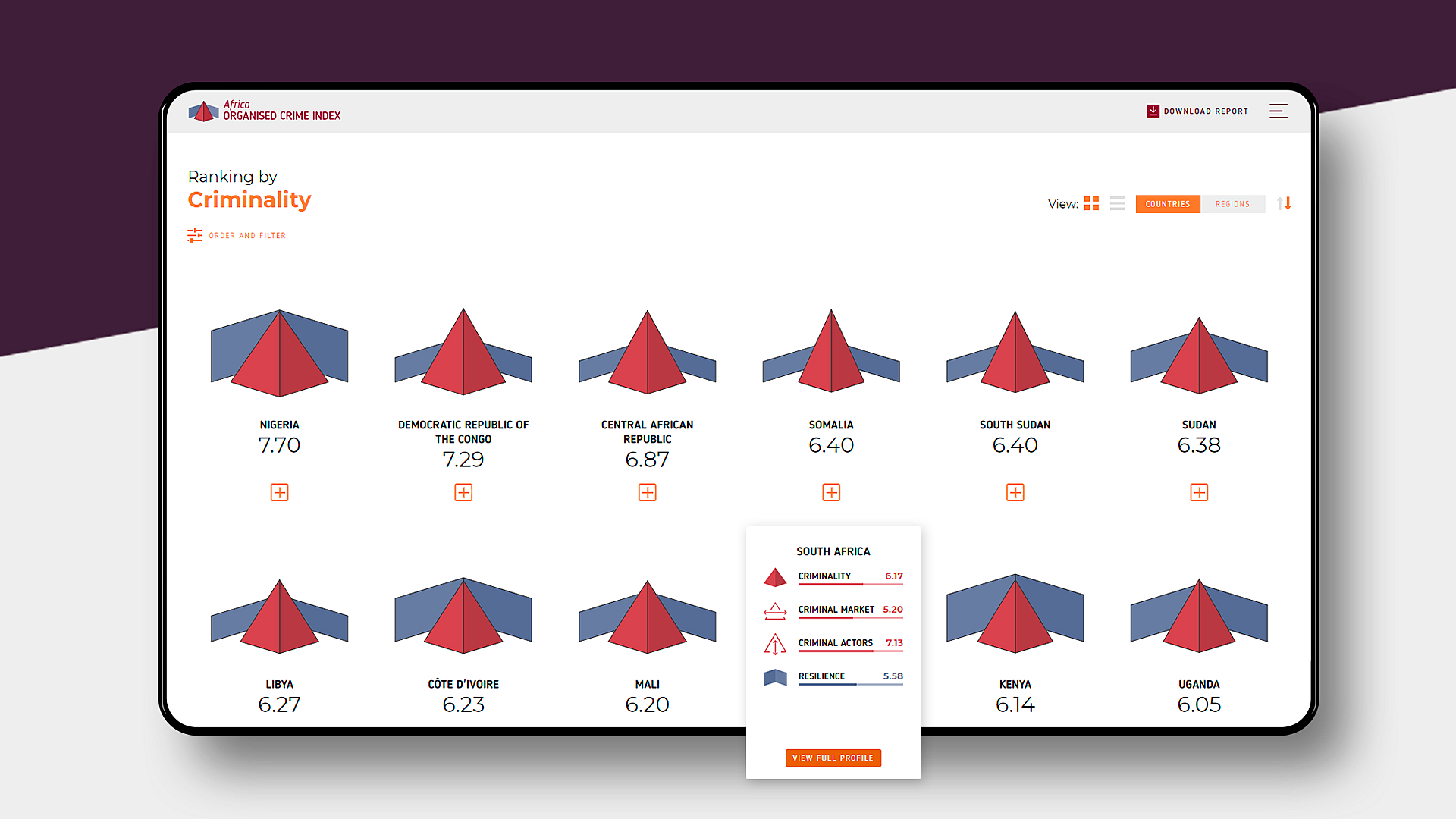1456x819 pixels.
Task: Open the hamburger menu
Action: [x=1279, y=111]
